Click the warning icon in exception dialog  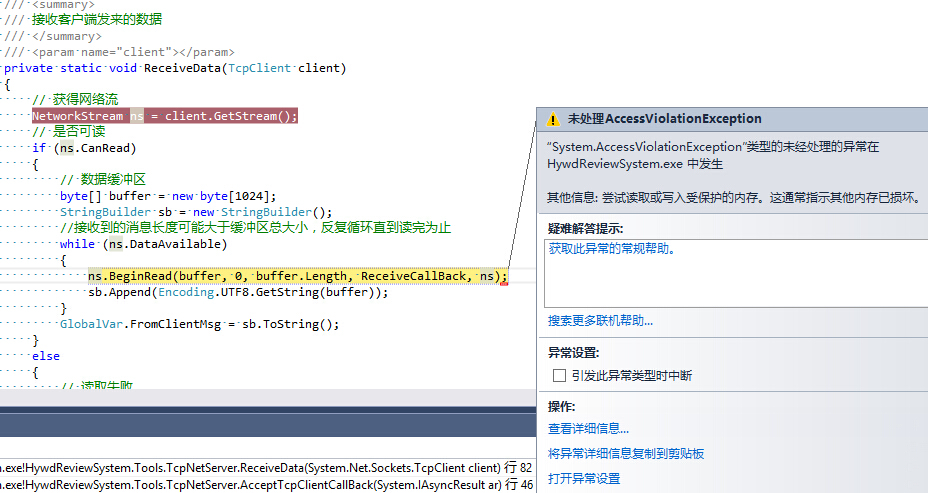click(x=553, y=119)
